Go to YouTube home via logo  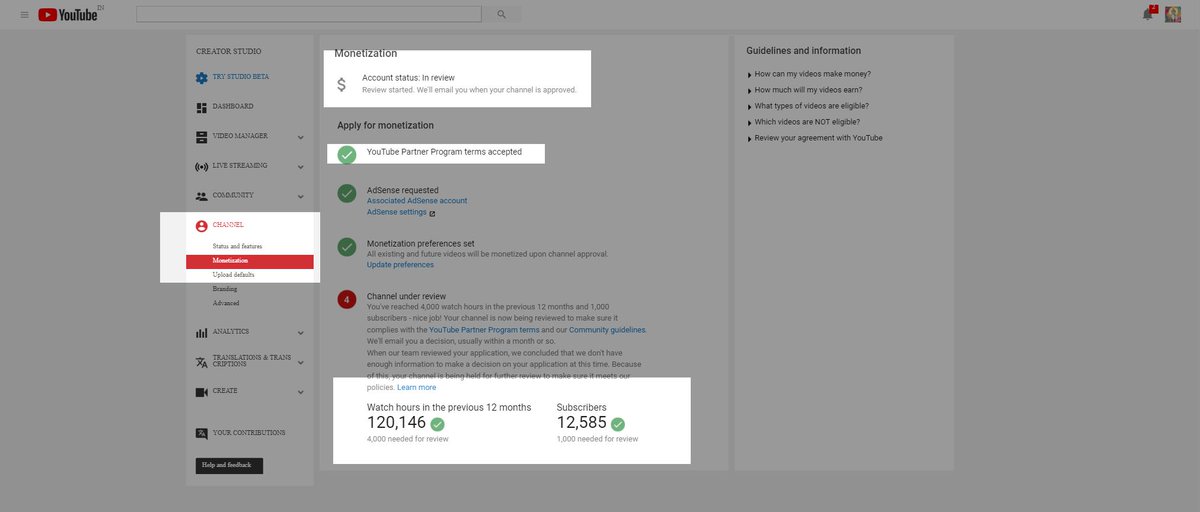pyautogui.click(x=68, y=15)
